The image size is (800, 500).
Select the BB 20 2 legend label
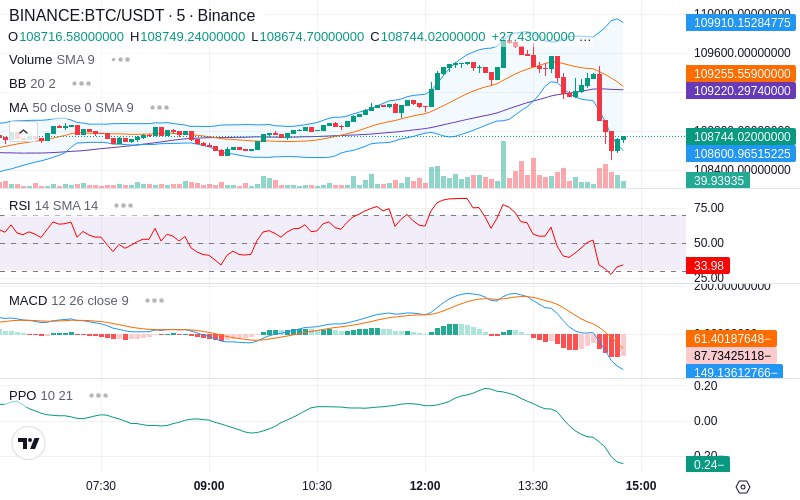pos(32,84)
